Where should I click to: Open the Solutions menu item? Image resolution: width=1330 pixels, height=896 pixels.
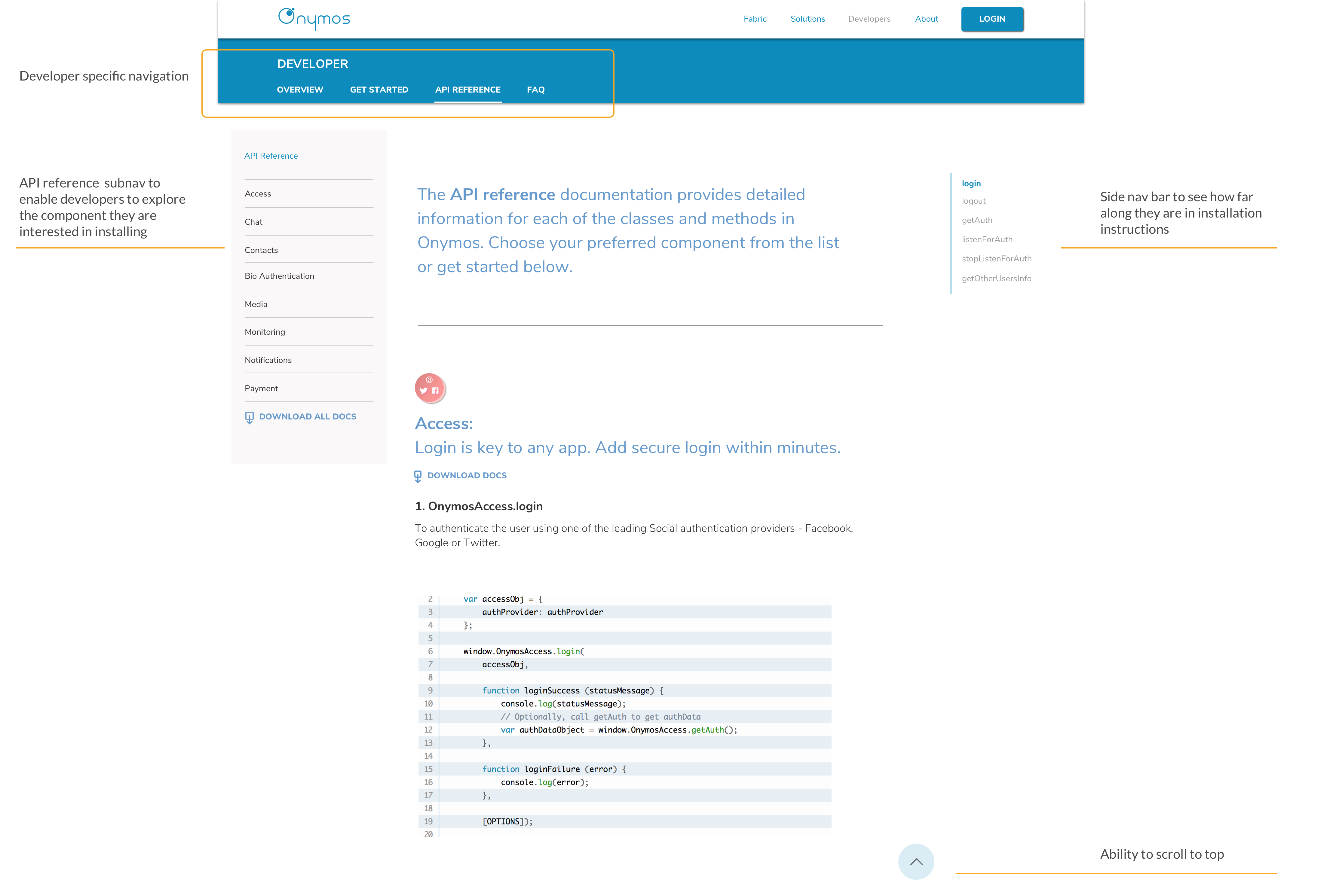click(x=807, y=19)
